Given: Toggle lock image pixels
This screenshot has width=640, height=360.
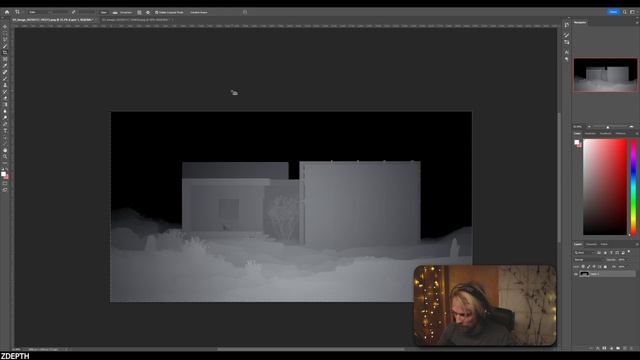Looking at the screenshot, I should 588,267.
